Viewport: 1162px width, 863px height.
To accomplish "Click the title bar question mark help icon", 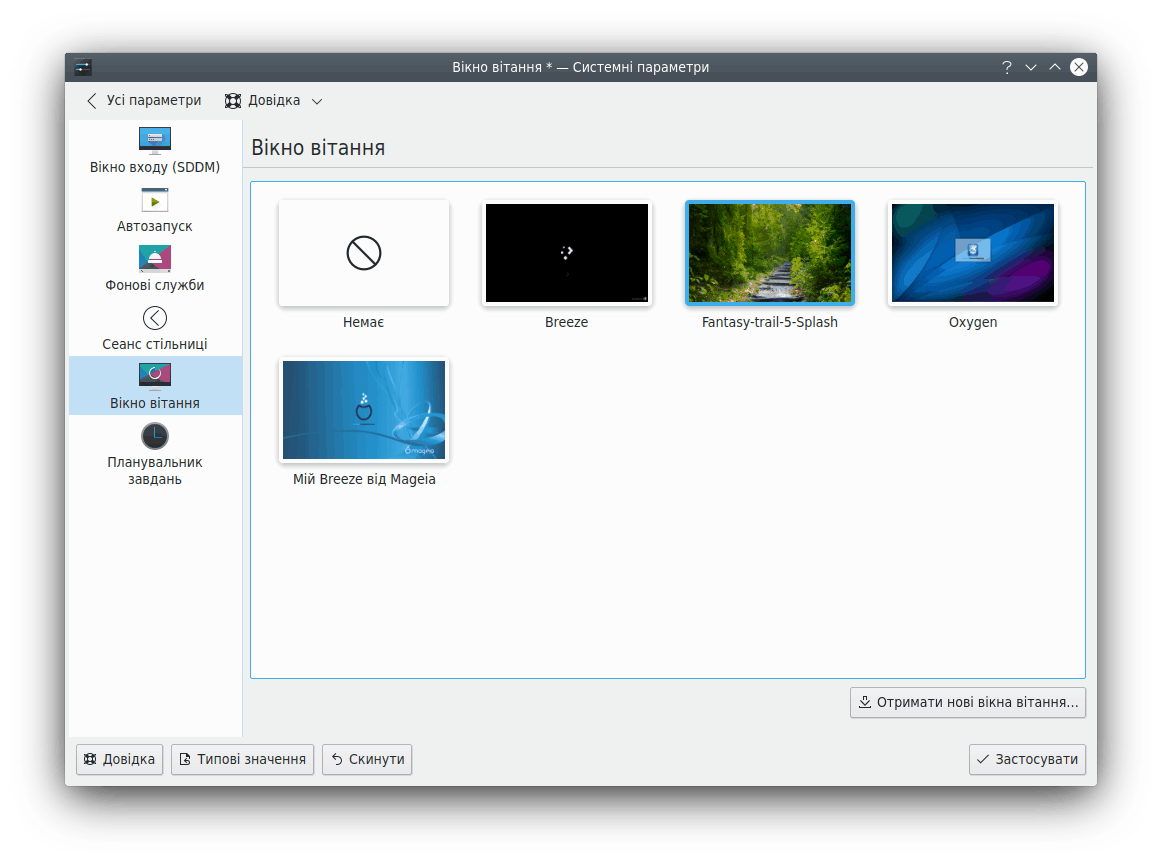I will 1007,67.
